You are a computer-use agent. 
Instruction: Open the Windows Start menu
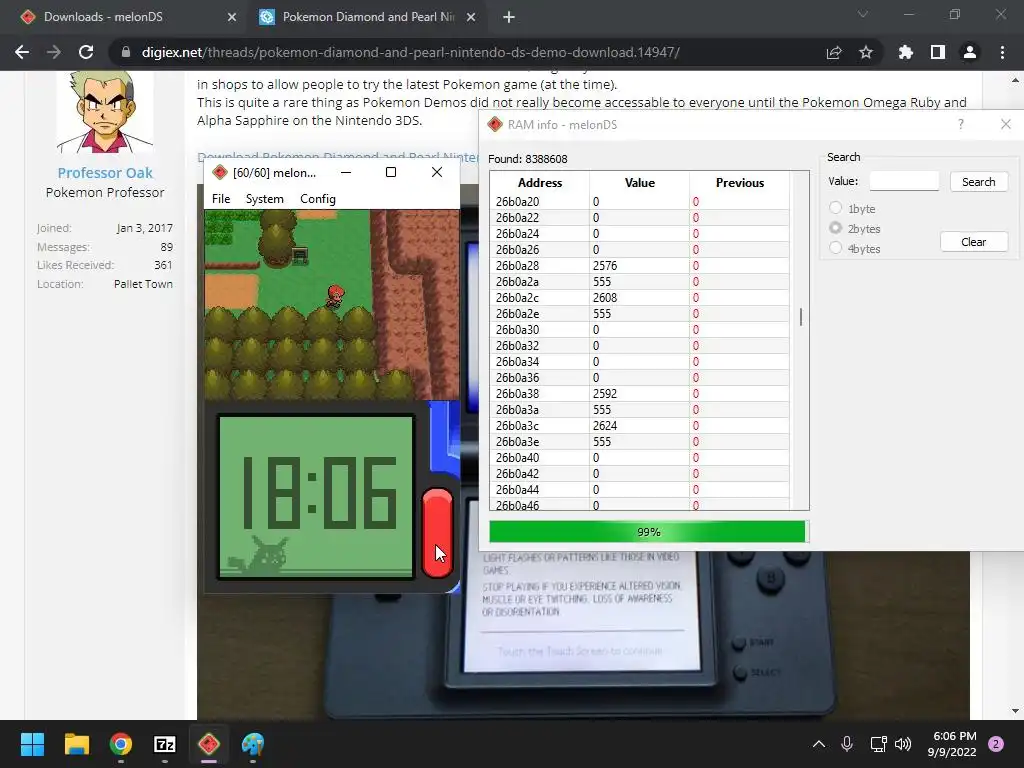click(32, 744)
